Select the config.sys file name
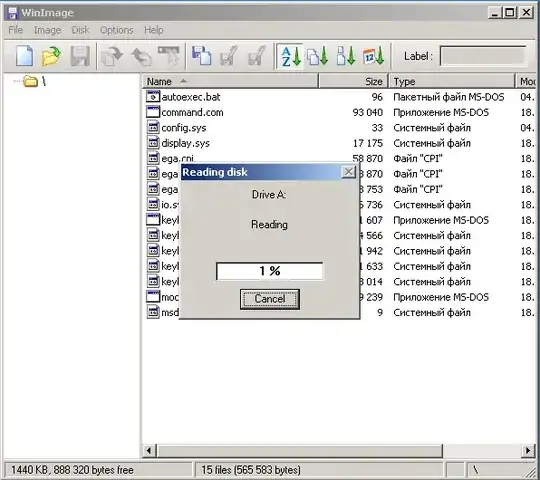The width and height of the screenshot is (540, 480). click(184, 128)
